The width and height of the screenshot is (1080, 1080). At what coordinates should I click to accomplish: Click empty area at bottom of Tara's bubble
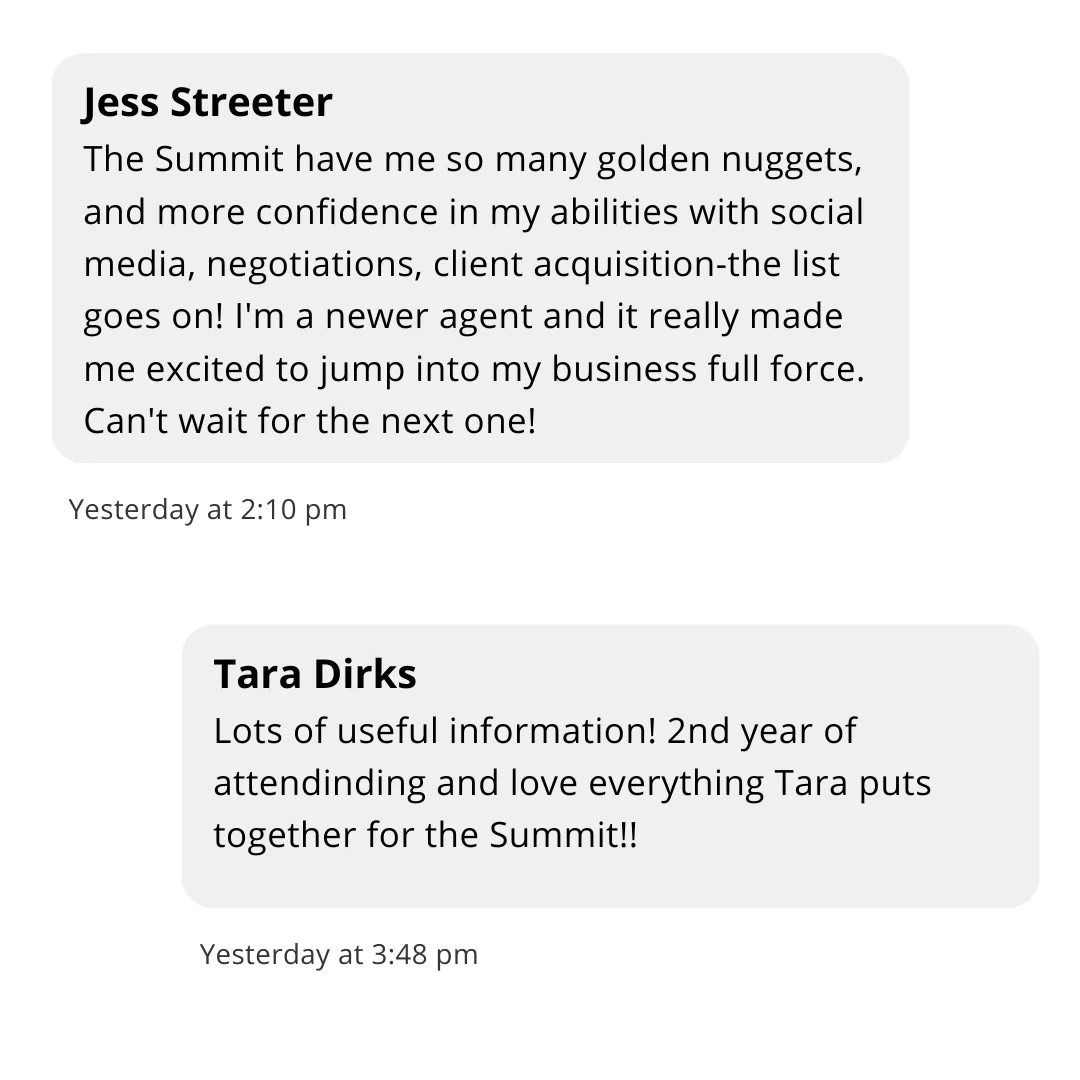click(610, 882)
